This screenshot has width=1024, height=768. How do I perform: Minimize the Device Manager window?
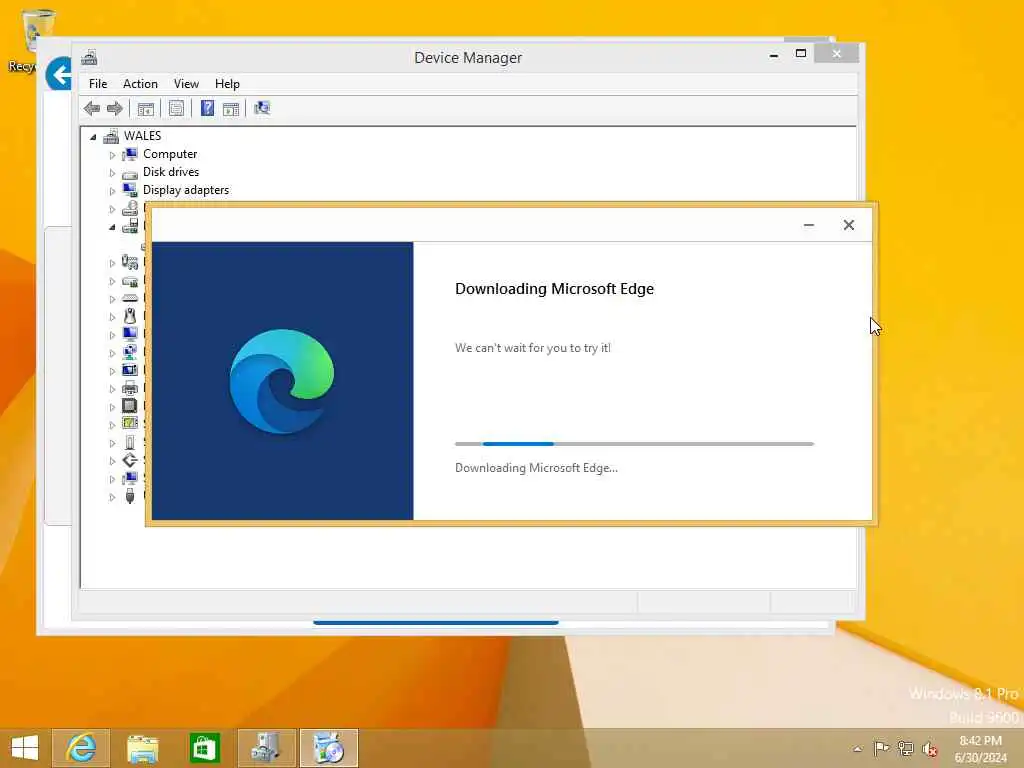click(774, 55)
